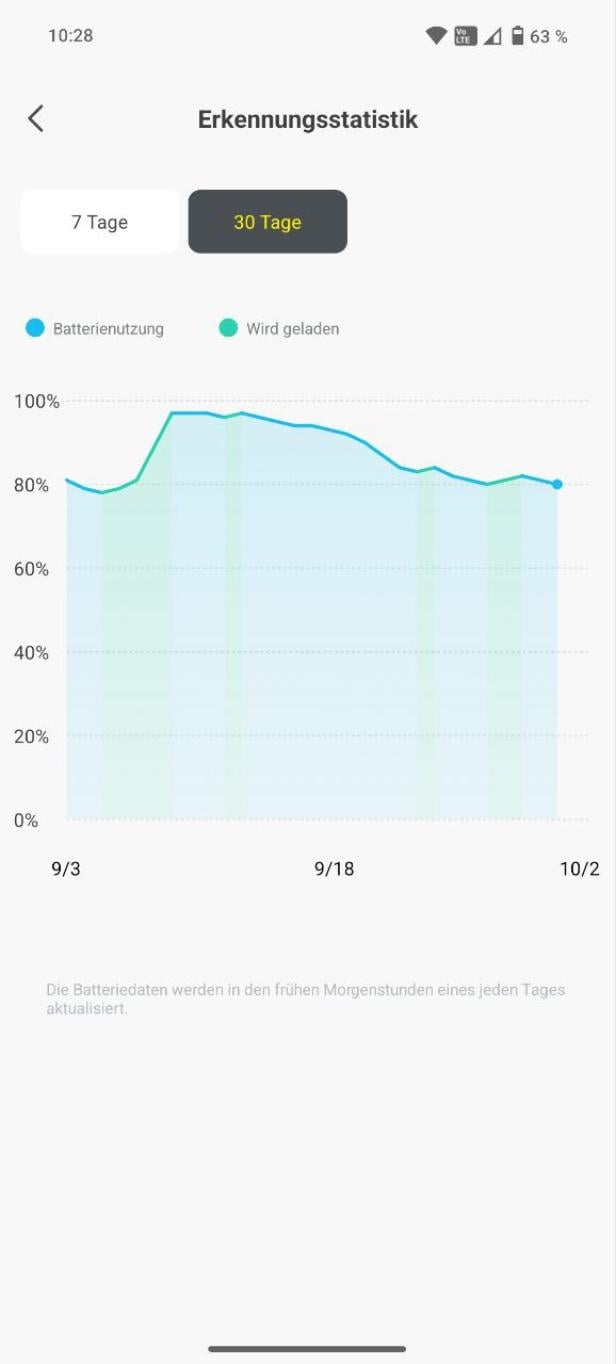
Task: Tap the 9/3 date axis label
Action: [66, 869]
